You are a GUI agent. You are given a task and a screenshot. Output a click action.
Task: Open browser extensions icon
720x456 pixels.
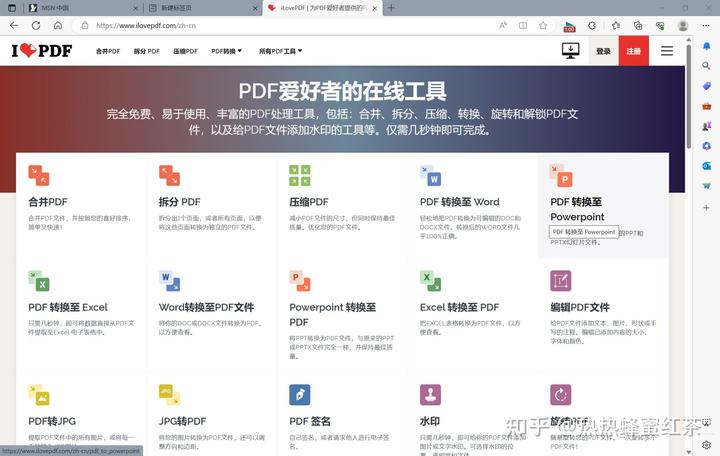point(592,26)
